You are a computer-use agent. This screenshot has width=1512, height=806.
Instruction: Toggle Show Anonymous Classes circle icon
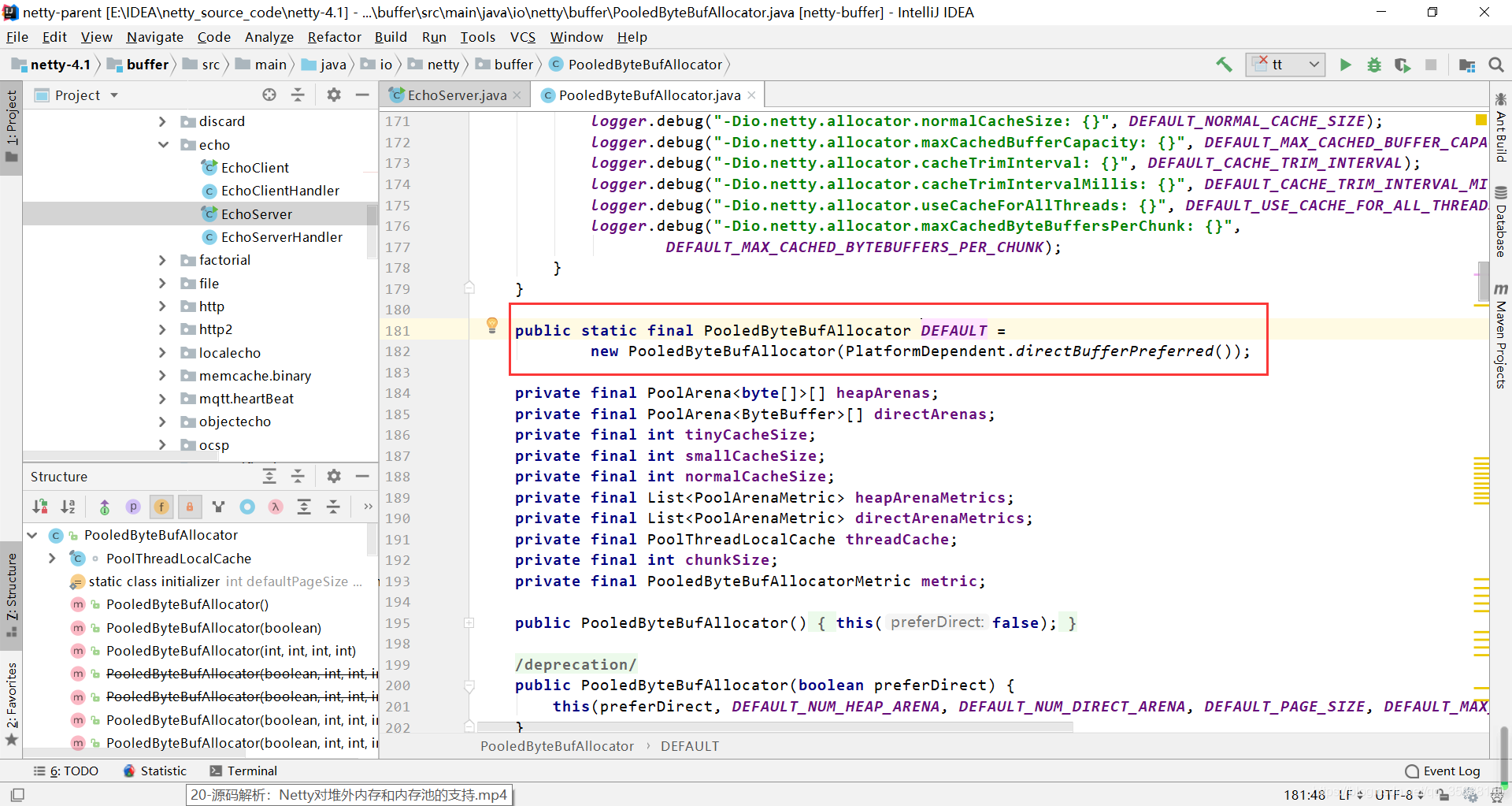click(247, 507)
